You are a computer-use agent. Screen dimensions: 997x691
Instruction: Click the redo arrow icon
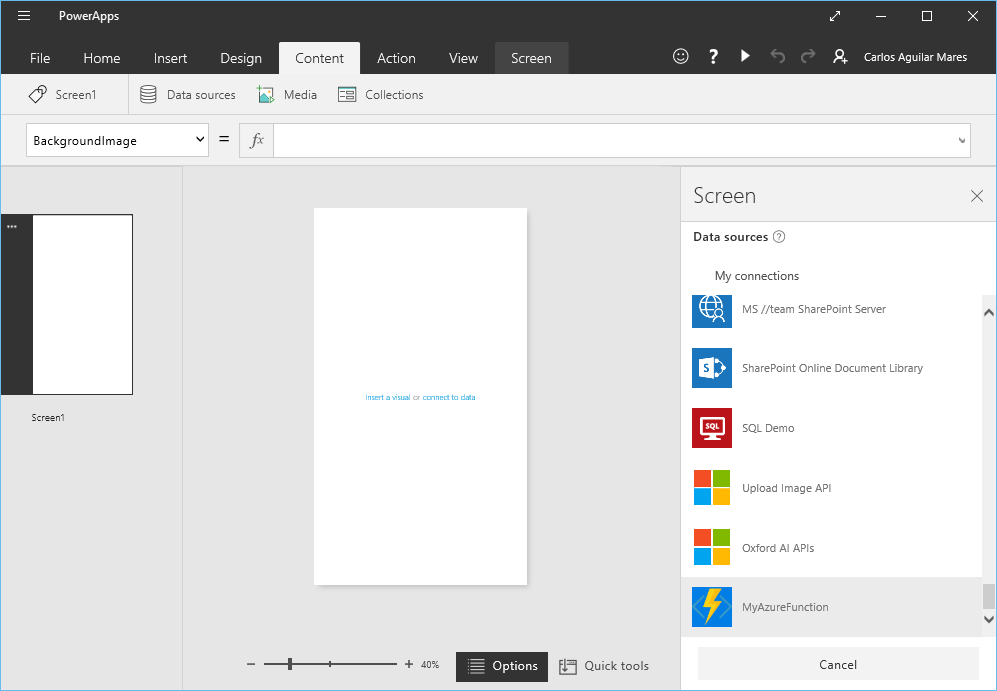point(808,57)
